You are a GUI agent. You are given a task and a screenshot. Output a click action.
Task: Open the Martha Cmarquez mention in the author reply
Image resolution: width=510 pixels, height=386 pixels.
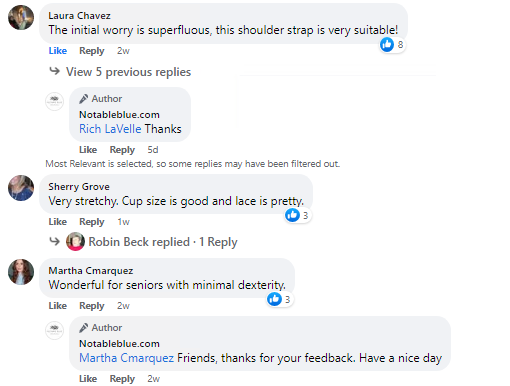(x=126, y=358)
